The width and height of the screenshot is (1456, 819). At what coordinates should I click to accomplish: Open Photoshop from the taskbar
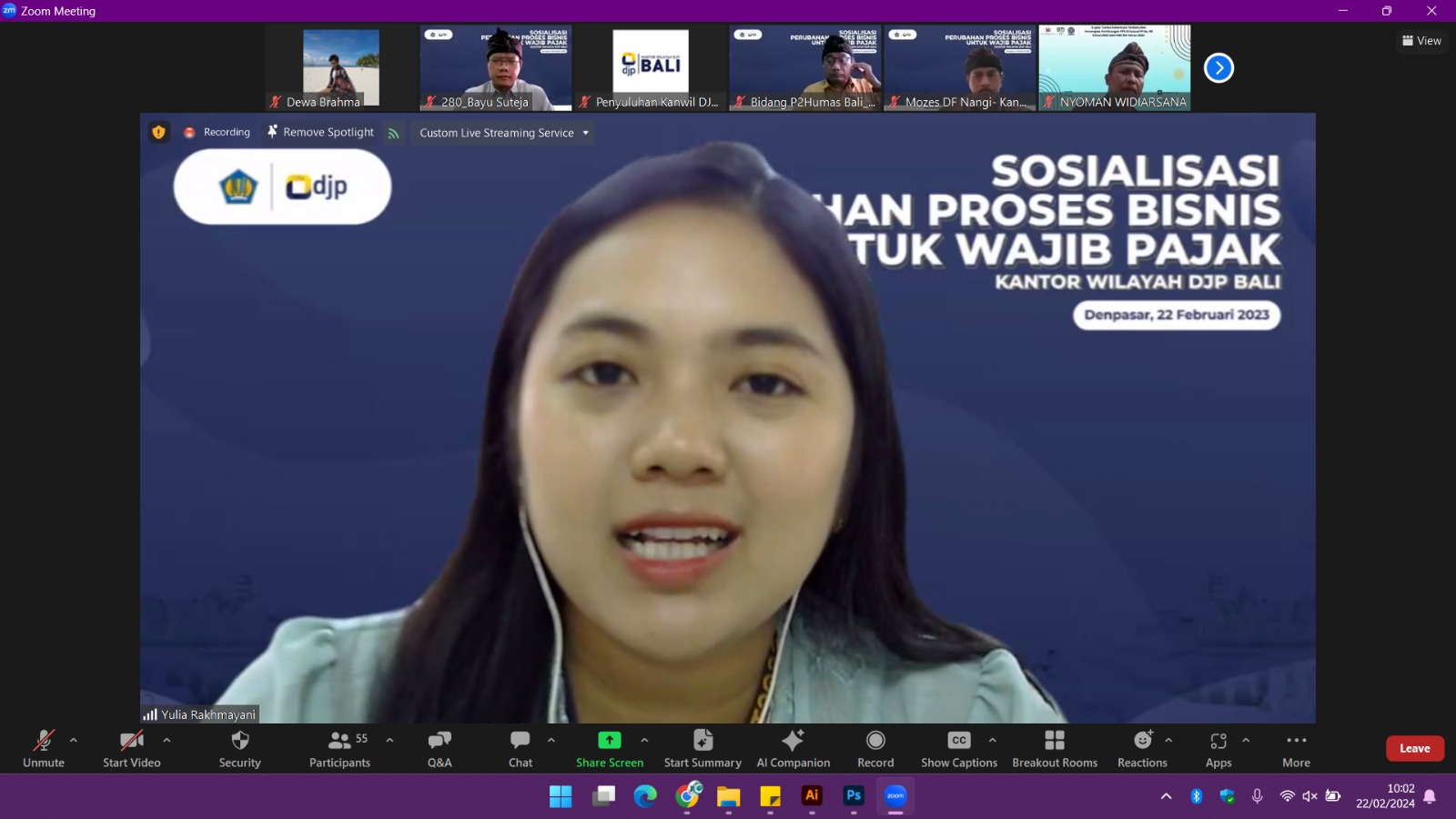tap(854, 796)
